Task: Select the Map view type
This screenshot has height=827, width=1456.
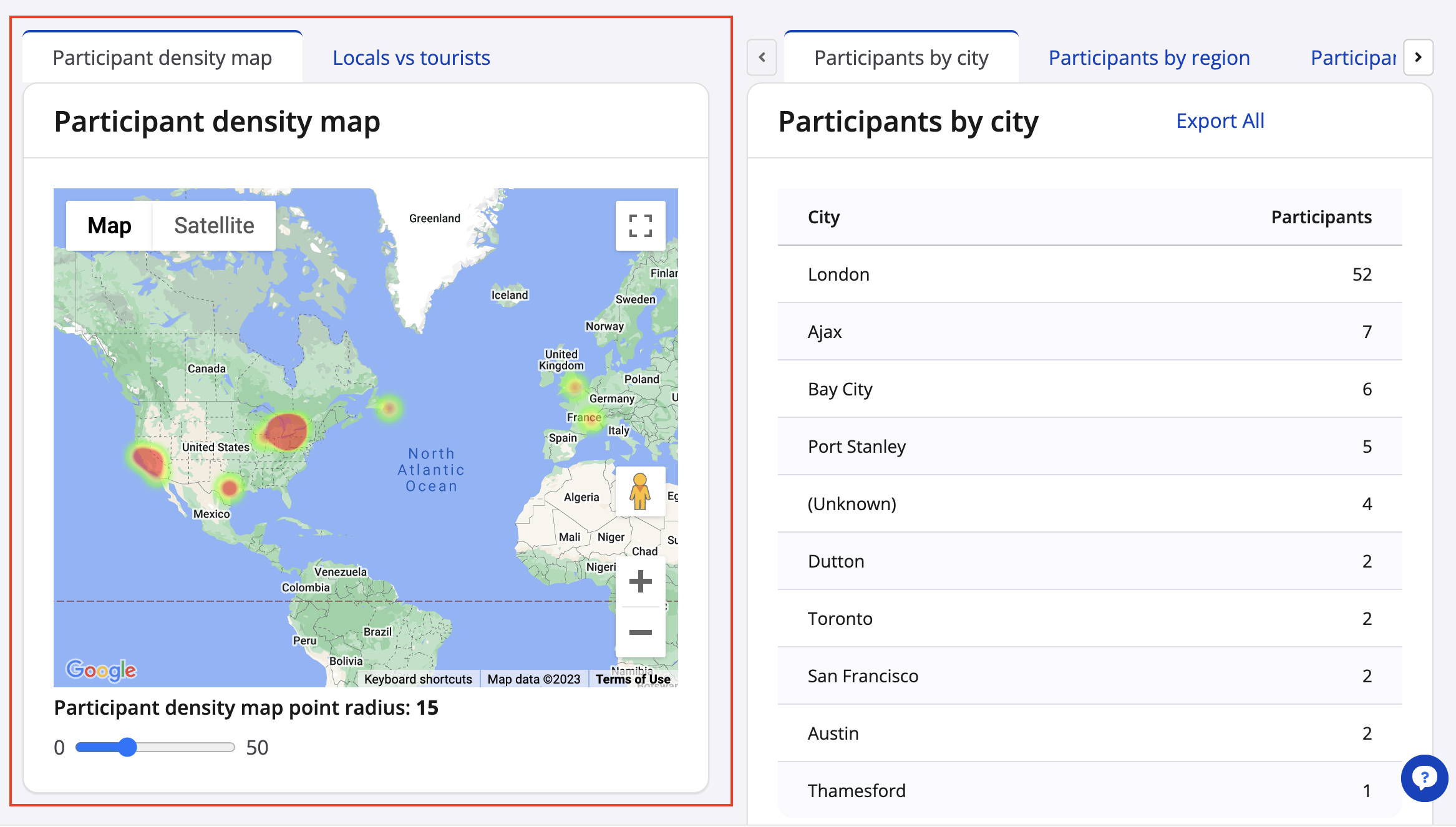Action: (109, 226)
